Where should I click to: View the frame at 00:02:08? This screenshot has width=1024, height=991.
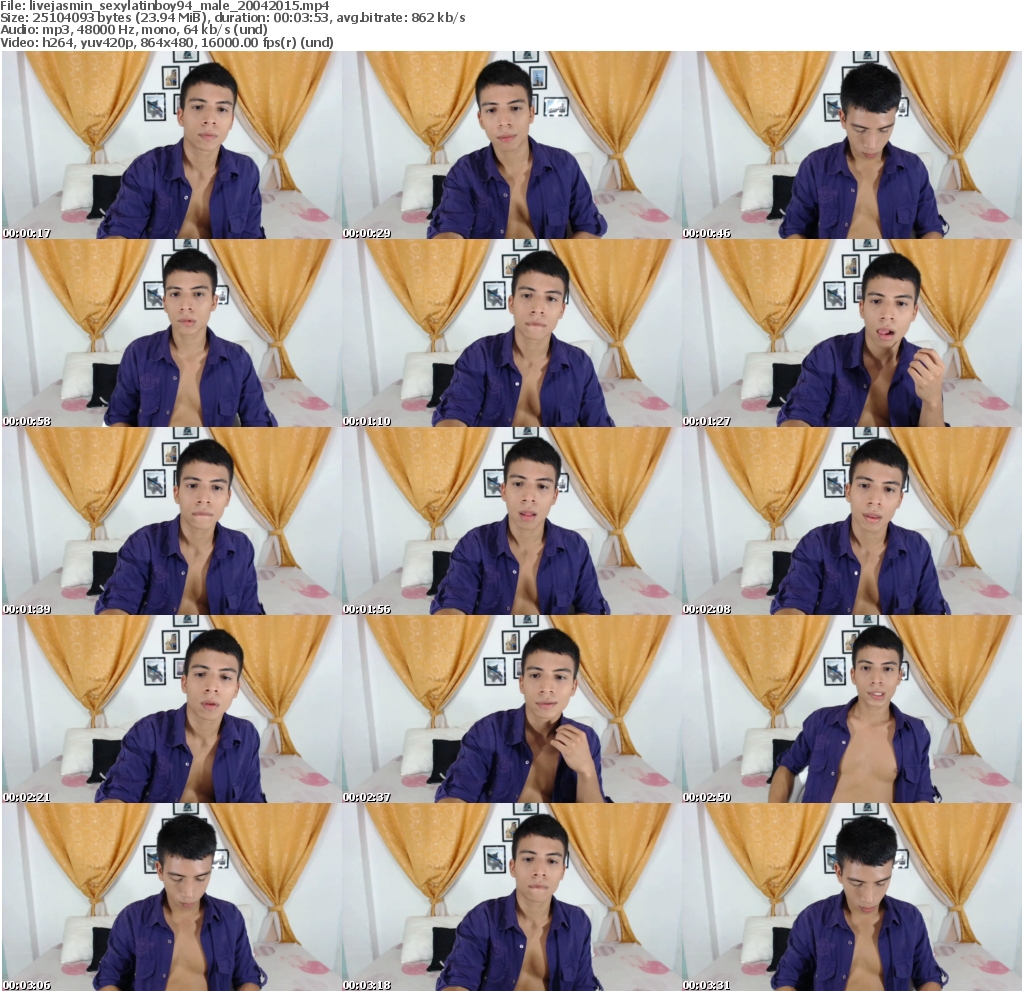point(852,521)
